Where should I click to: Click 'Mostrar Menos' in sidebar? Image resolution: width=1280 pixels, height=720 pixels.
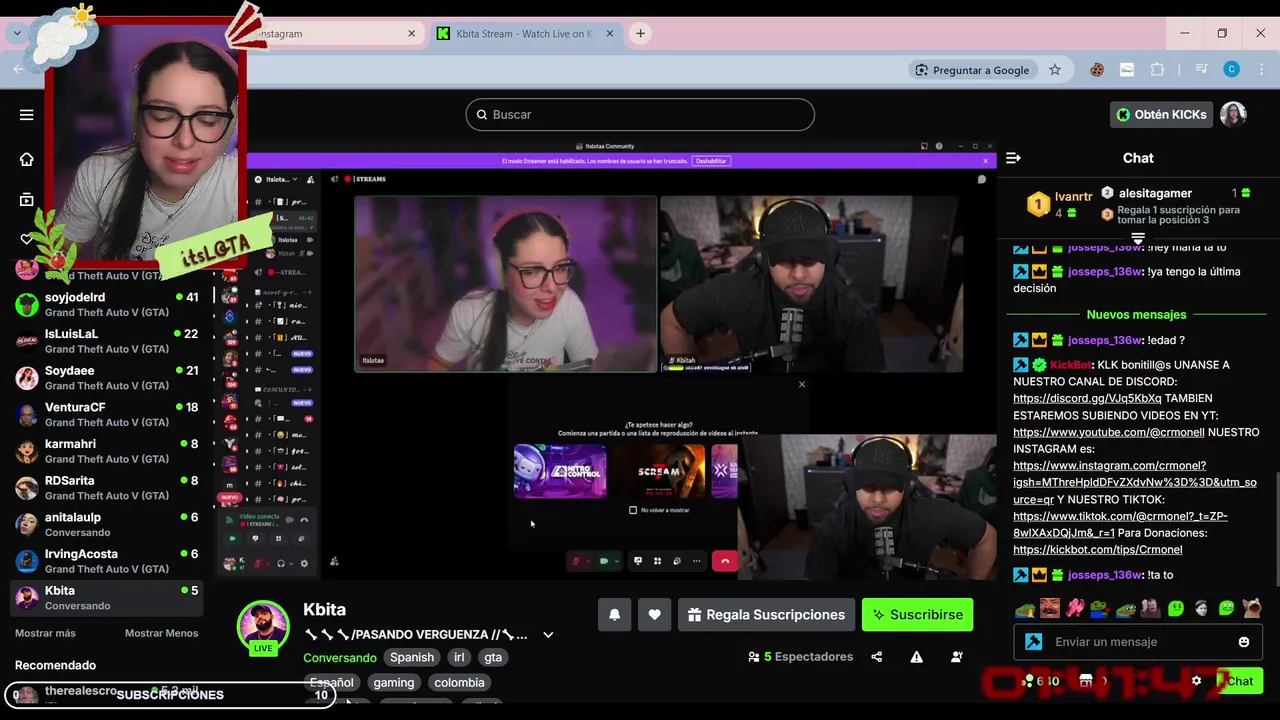point(161,633)
